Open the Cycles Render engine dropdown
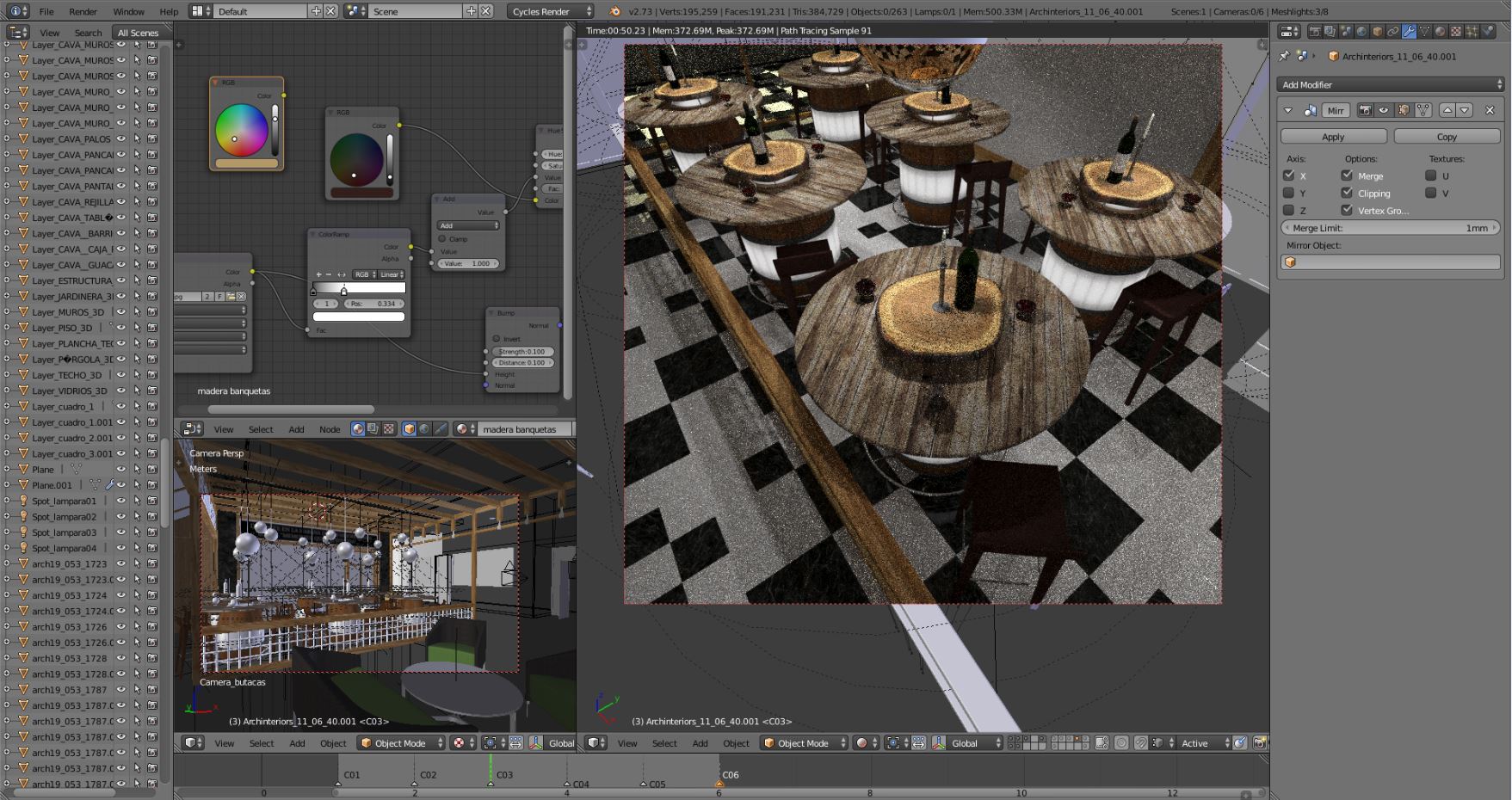This screenshot has width=1512, height=800. pyautogui.click(x=551, y=11)
